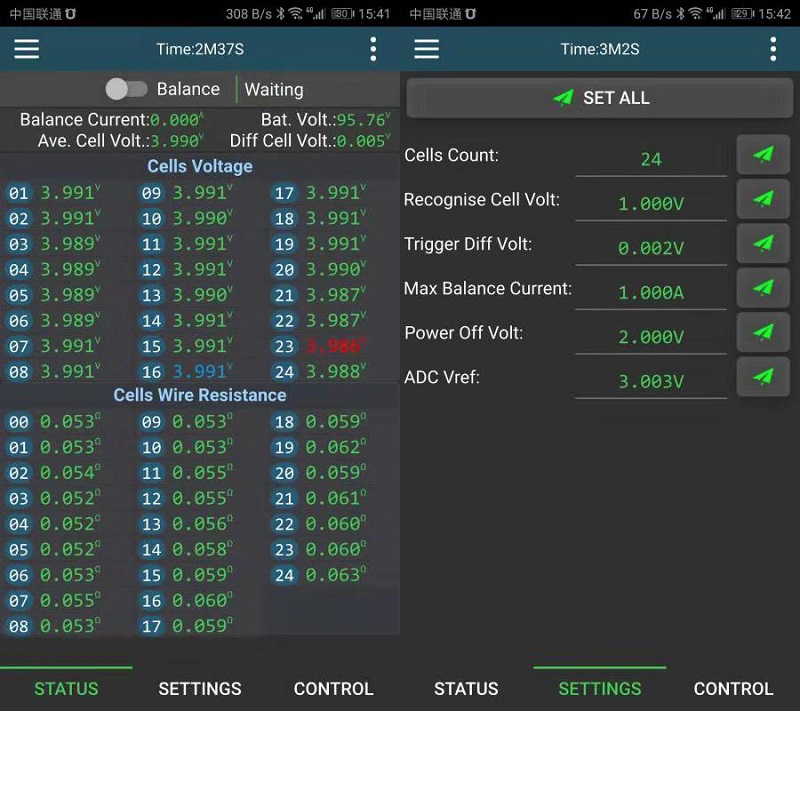Switch to STATUS tab on the status screen
The height and width of the screenshot is (800, 800).
[66, 688]
